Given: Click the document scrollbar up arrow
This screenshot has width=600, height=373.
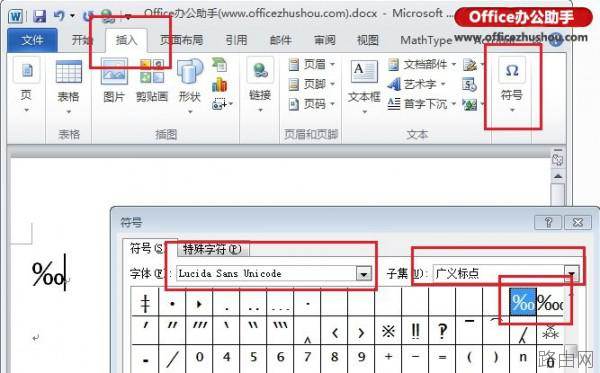Looking at the screenshot, I should [x=558, y=176].
